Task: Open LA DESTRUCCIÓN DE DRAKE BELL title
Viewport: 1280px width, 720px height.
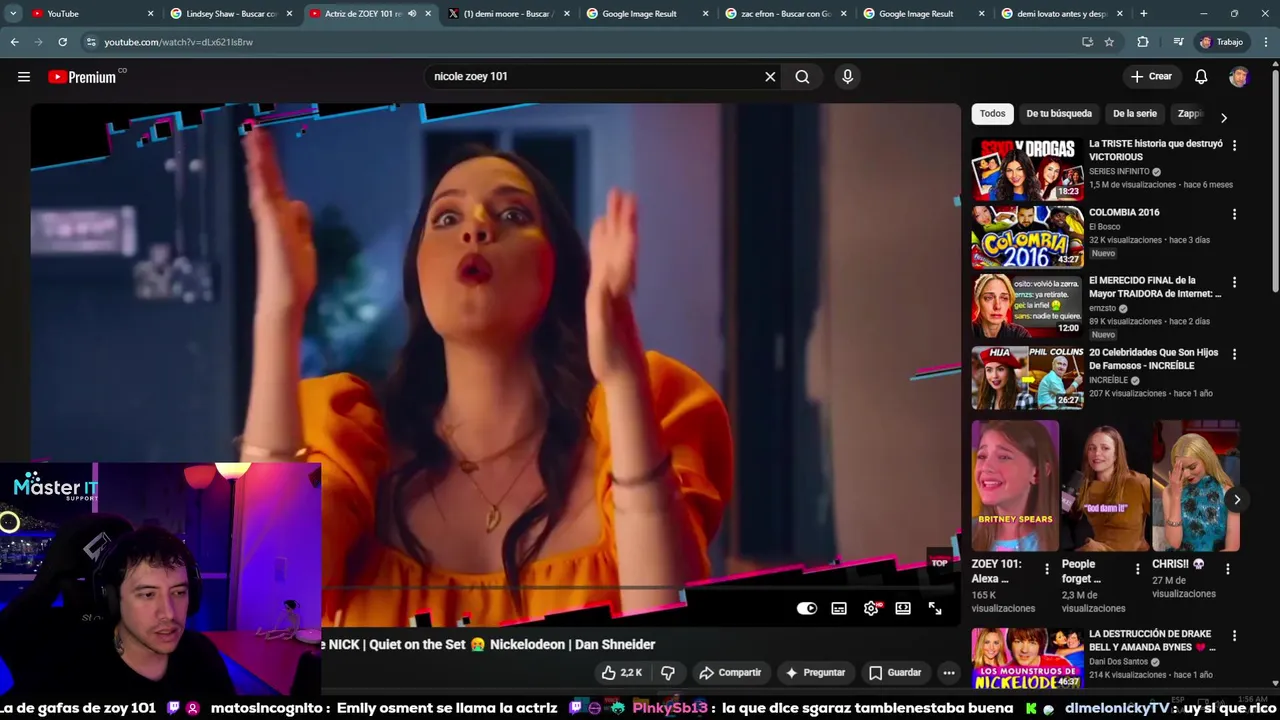Action: 1152,640
